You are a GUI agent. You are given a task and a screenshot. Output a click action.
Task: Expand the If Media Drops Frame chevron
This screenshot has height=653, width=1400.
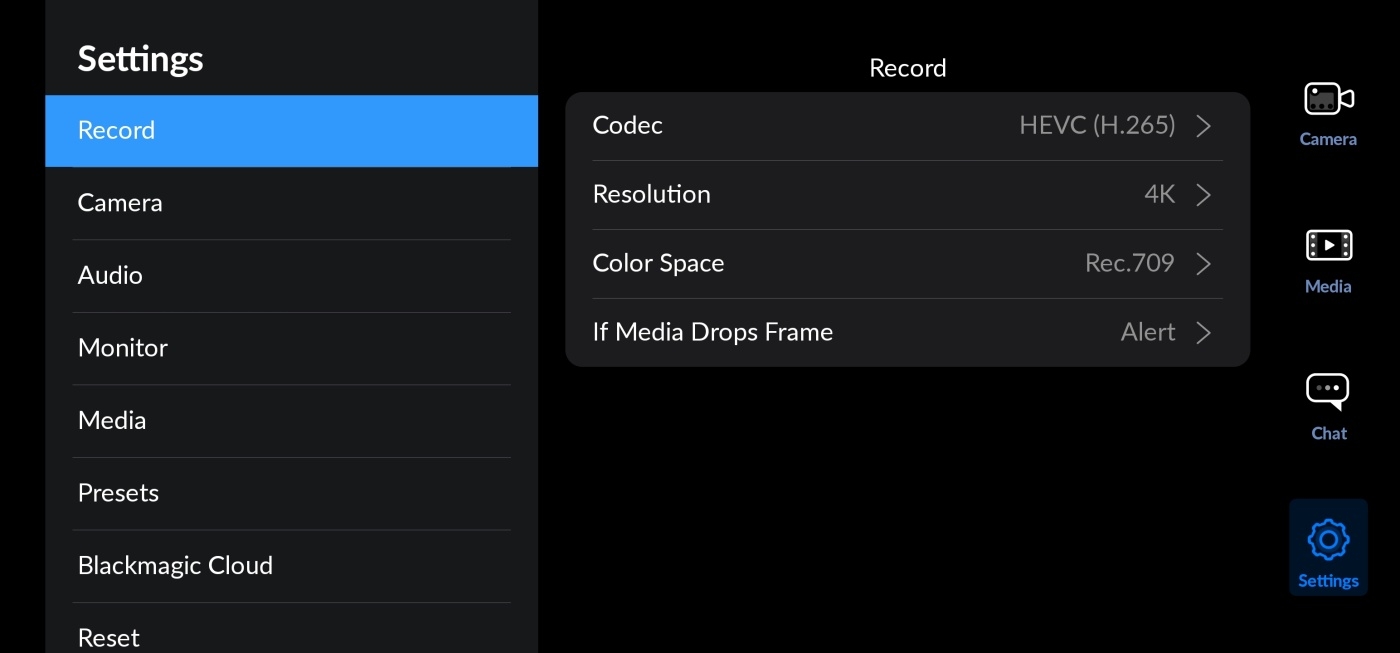point(1204,333)
